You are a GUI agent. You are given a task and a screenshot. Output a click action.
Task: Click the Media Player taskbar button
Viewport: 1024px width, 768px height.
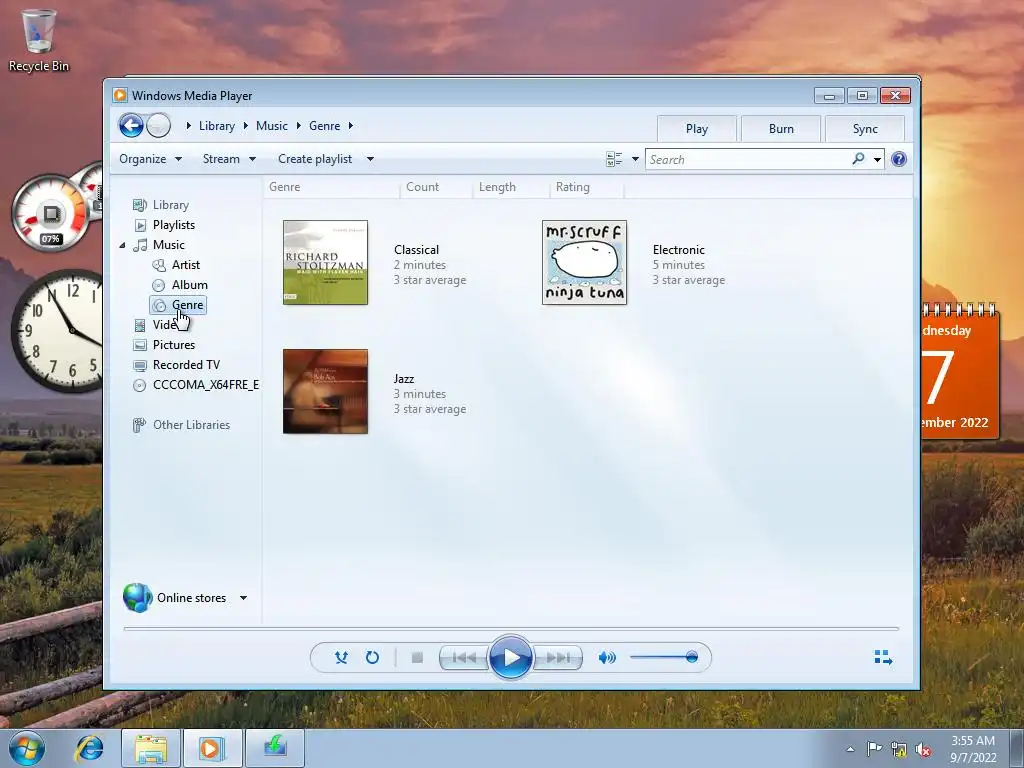(212, 748)
